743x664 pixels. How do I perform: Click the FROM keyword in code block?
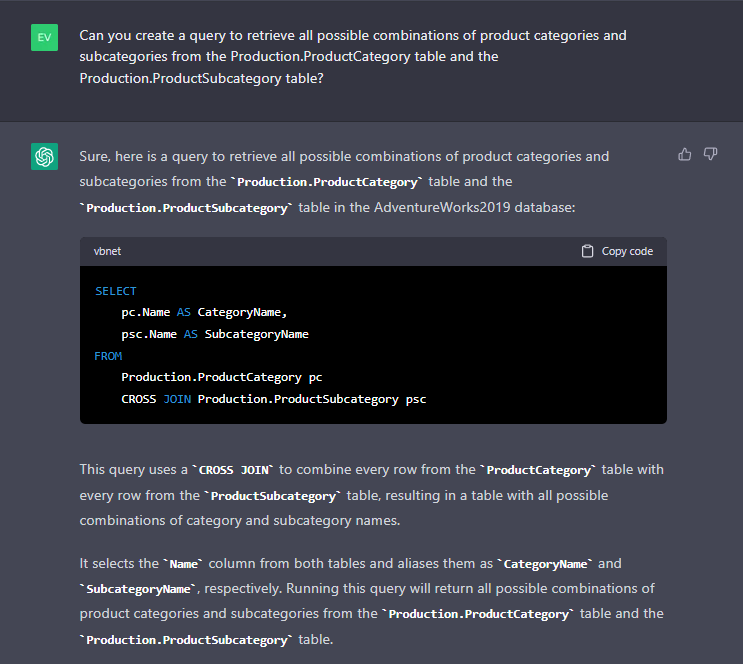tap(108, 356)
